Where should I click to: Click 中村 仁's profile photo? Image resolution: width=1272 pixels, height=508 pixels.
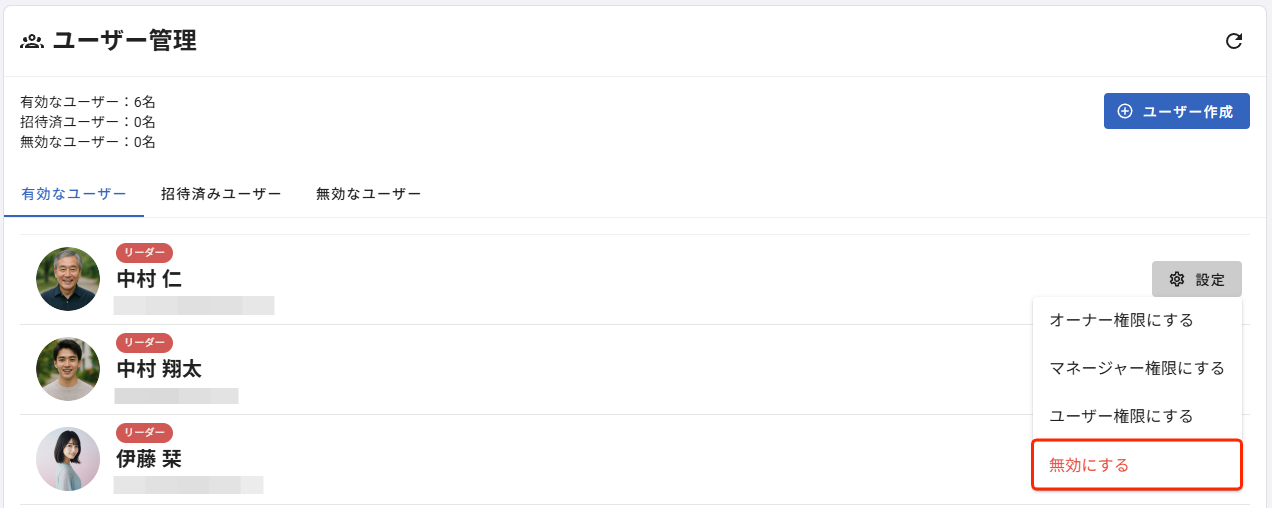click(68, 279)
